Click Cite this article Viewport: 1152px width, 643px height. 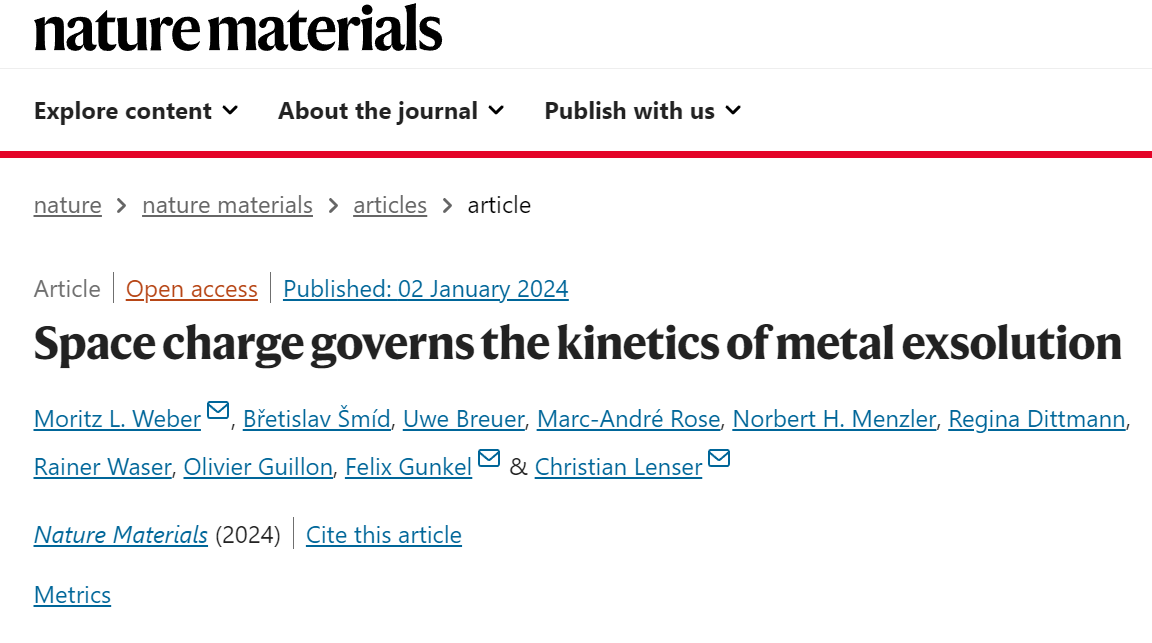click(384, 535)
